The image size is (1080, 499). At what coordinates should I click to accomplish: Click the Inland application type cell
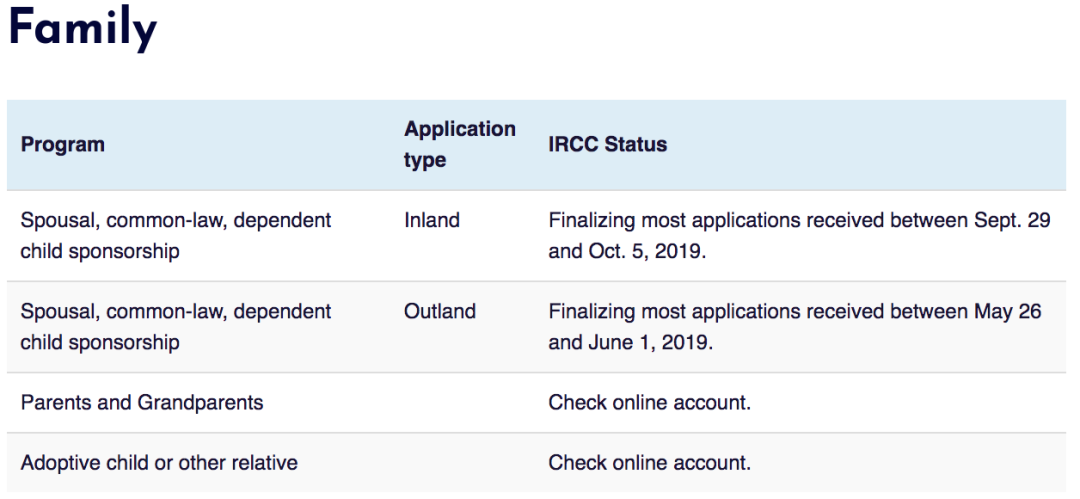click(x=432, y=220)
